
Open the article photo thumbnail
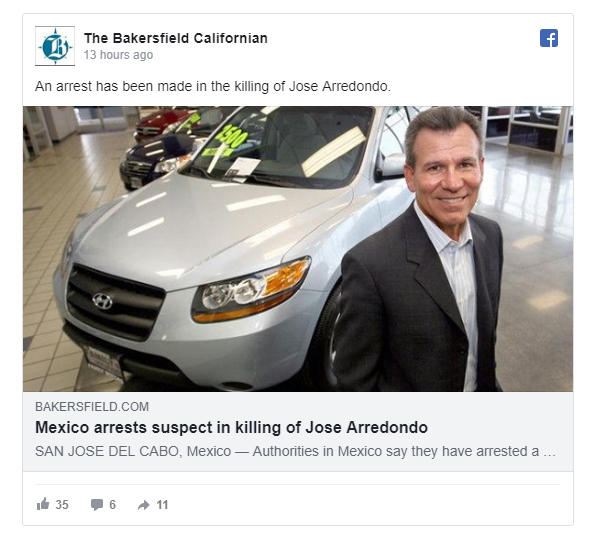tap(298, 249)
